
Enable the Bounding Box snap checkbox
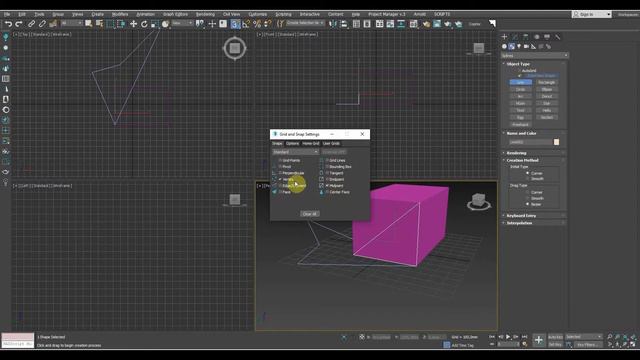[327, 167]
